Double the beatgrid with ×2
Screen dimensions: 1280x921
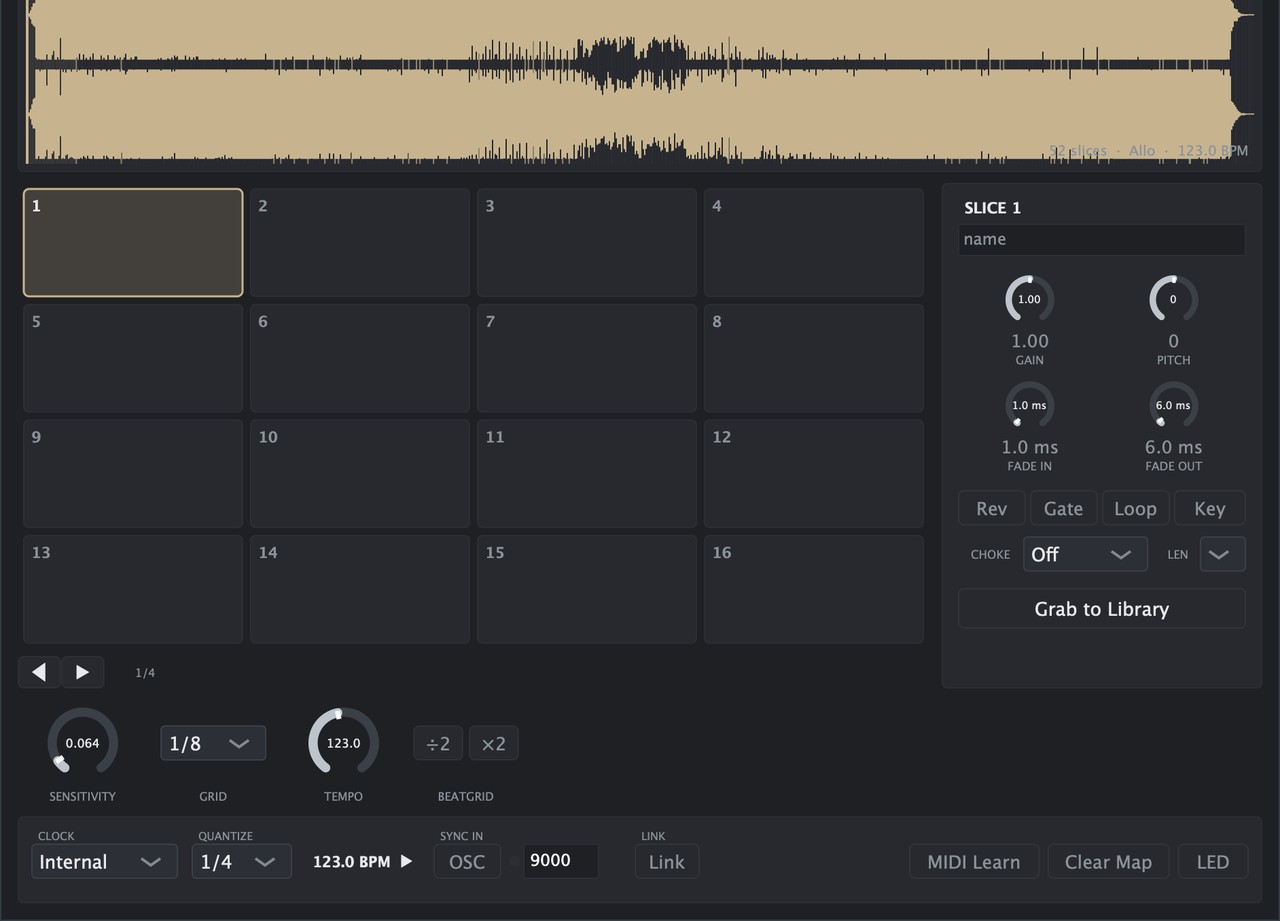click(494, 743)
